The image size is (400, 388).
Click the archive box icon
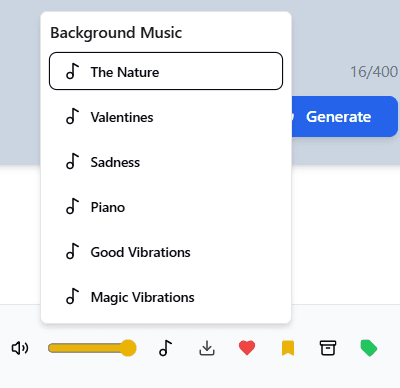pyautogui.click(x=328, y=348)
